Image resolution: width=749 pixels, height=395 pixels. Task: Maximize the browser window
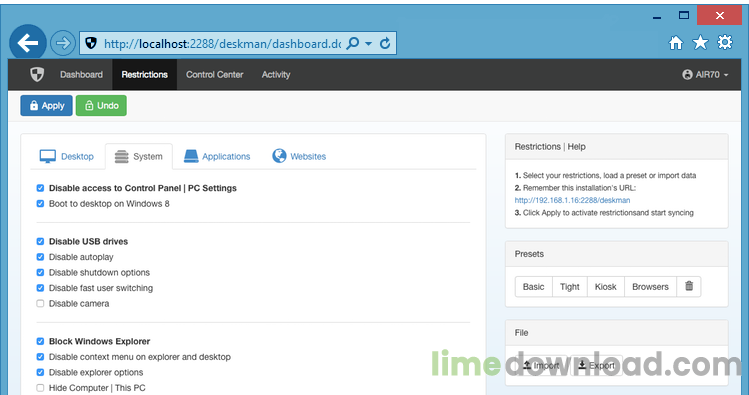tap(684, 15)
